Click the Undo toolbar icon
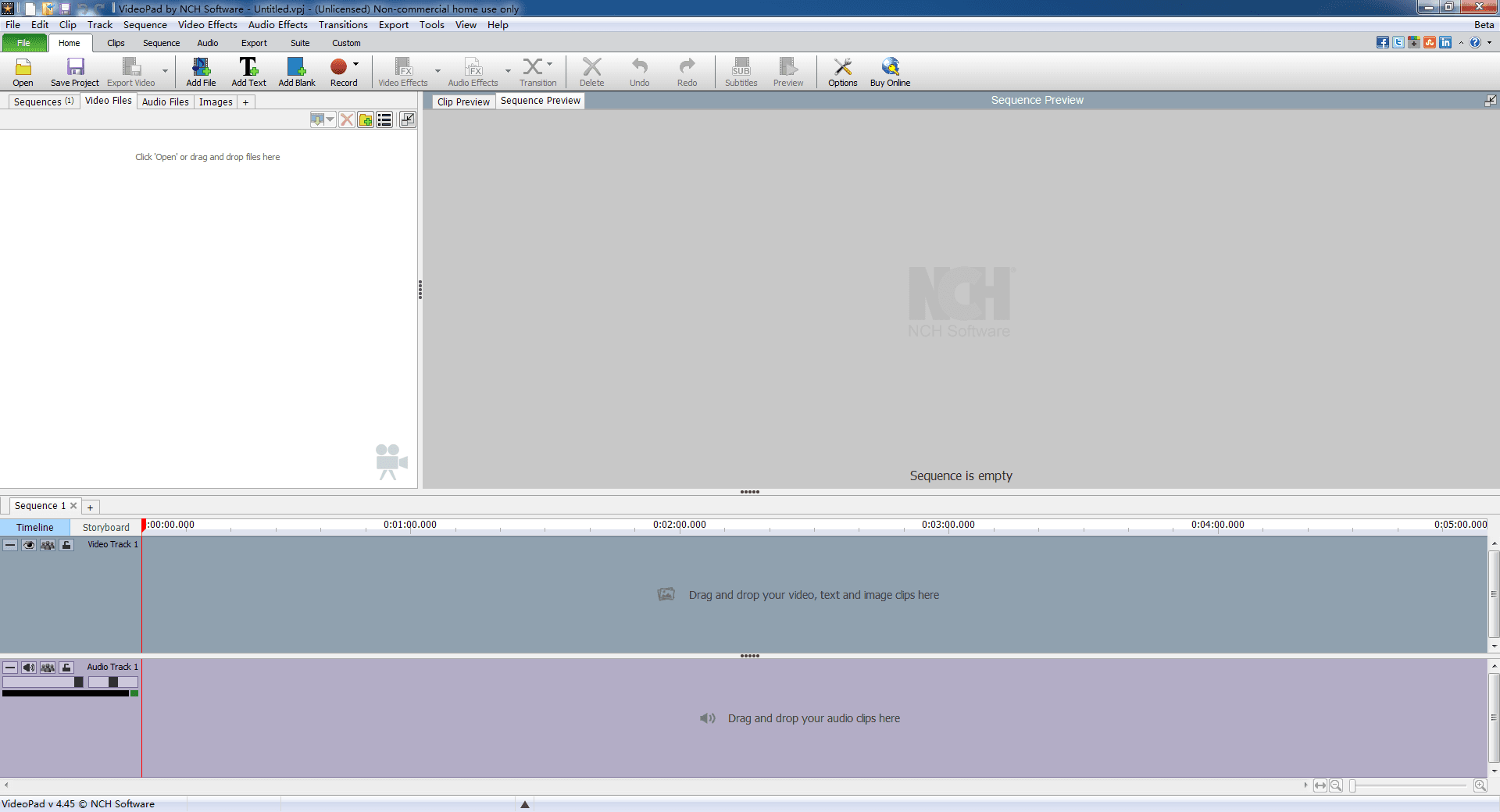 coord(640,72)
